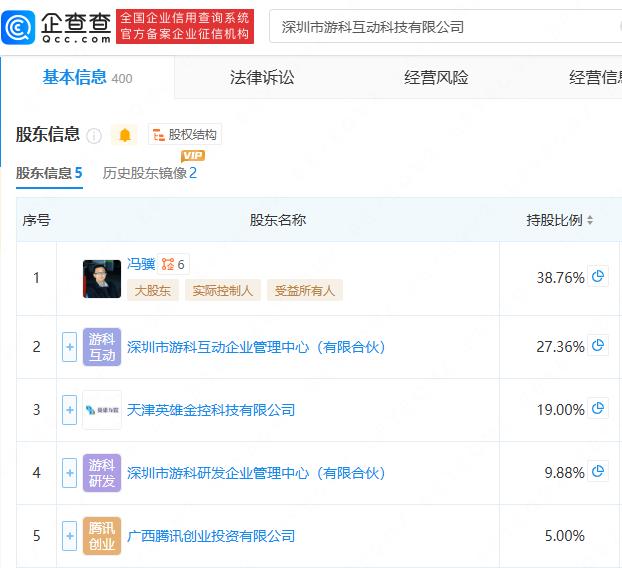
Task: Click the info icon next to 股东信息
Action: [94, 136]
